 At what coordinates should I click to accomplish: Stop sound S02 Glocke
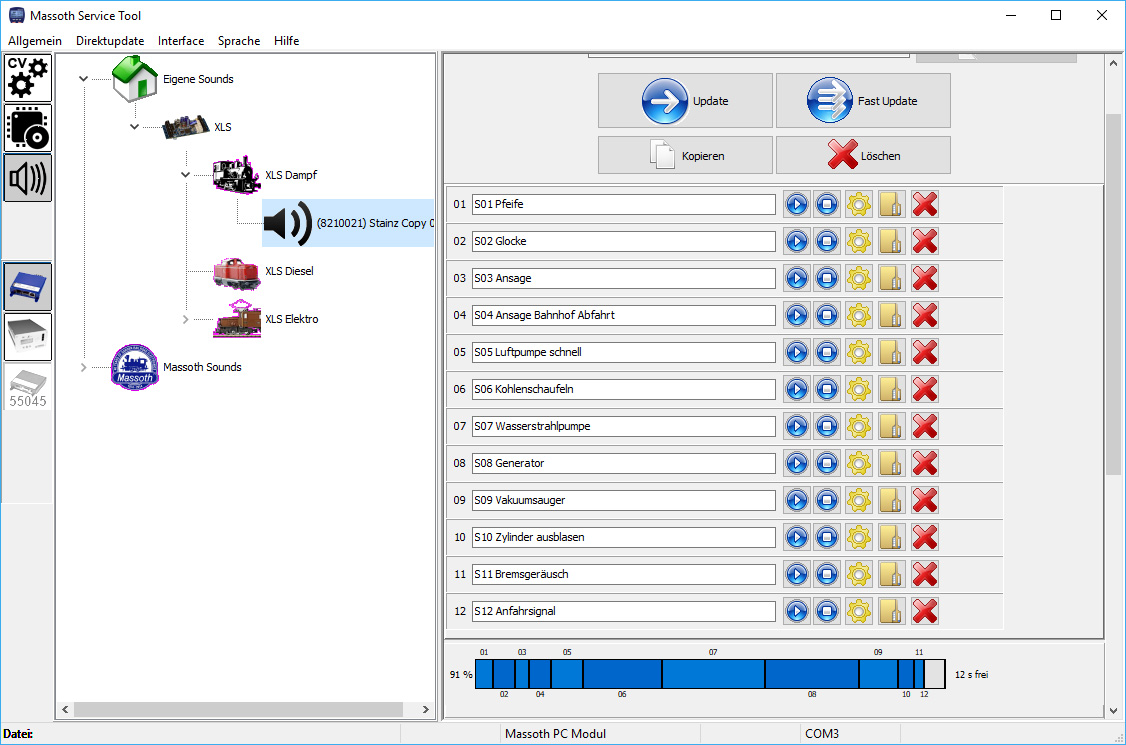point(827,241)
